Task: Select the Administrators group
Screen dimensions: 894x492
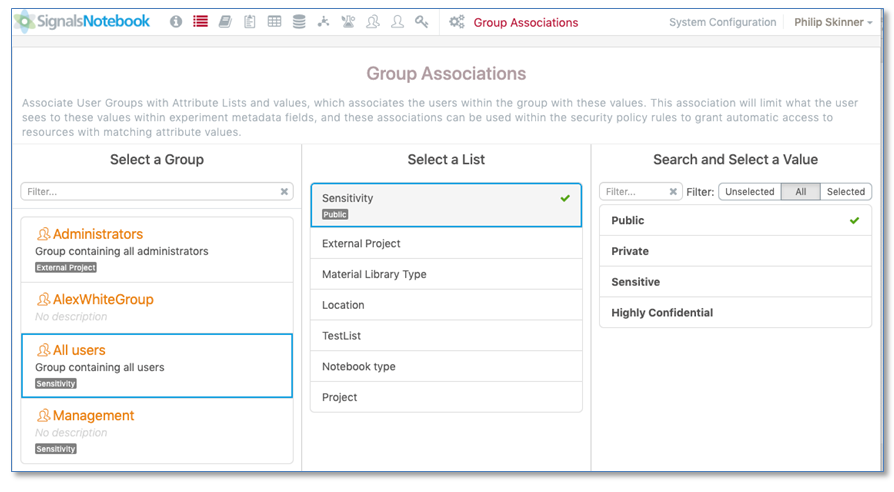Action: [97, 234]
